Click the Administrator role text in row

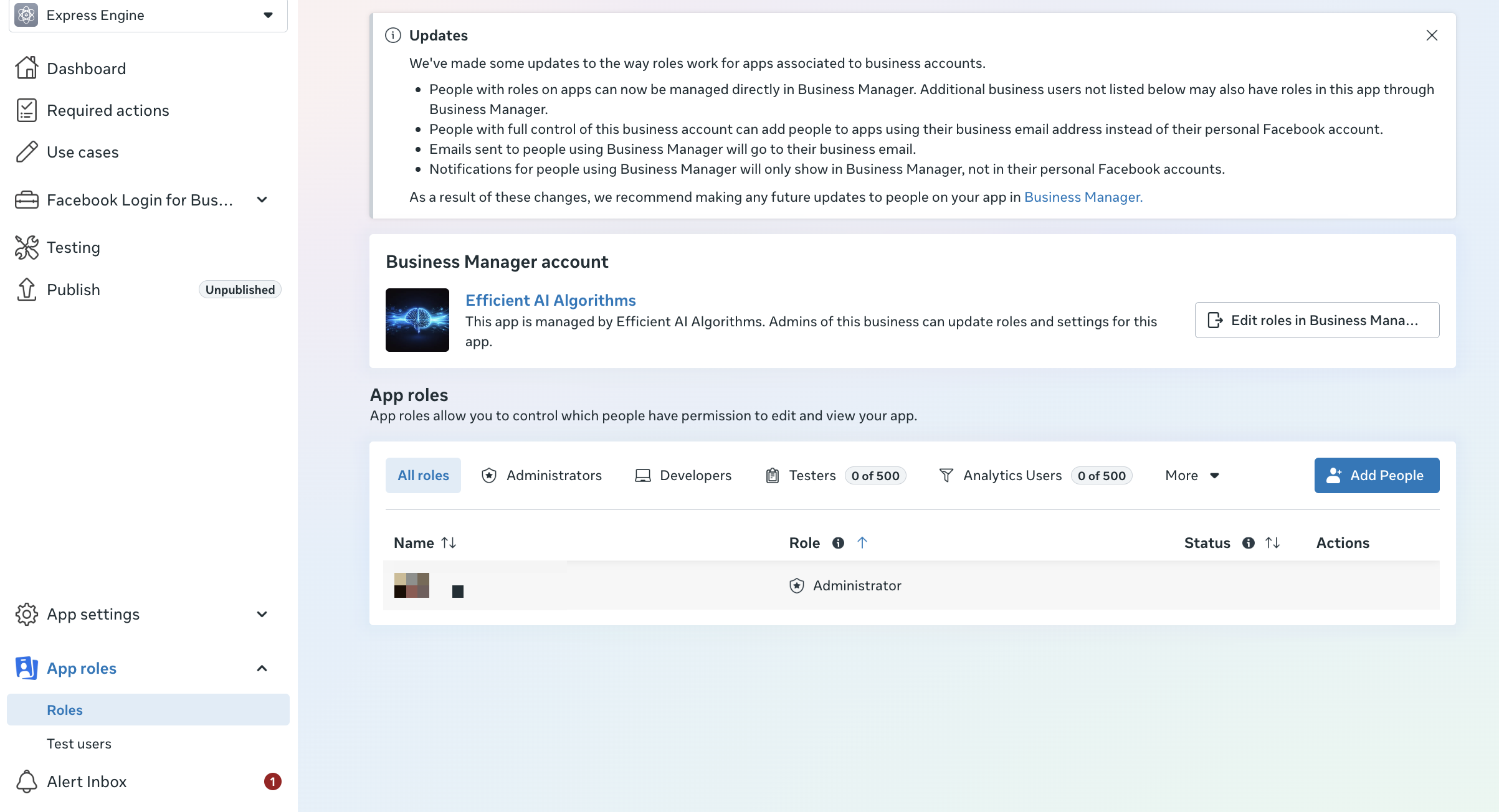[x=857, y=585]
